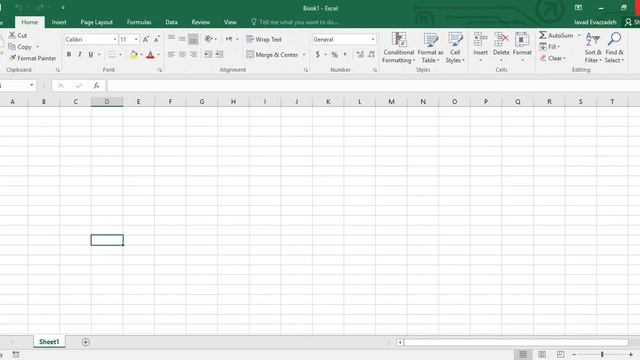
Task: Open the font size 11 dropdown
Action: coord(136,39)
